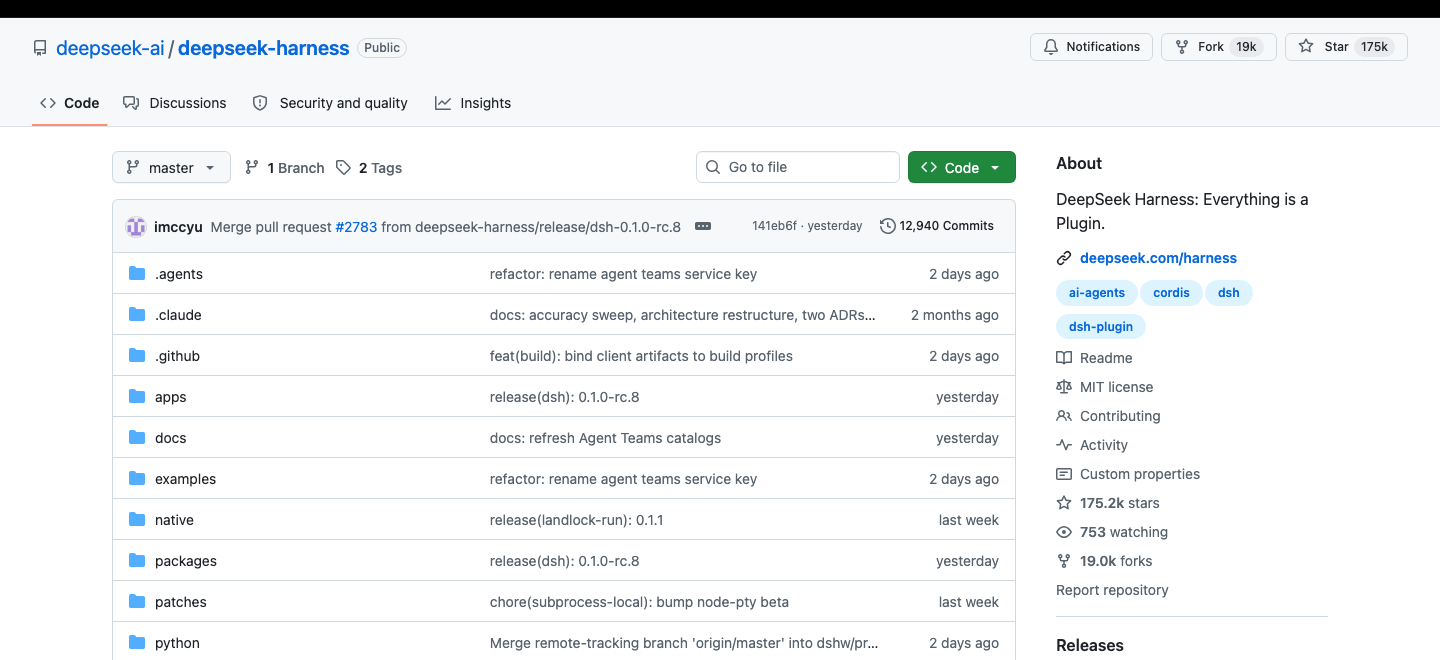Click the link icon next to deepseek.com/harness
Image resolution: width=1440 pixels, height=660 pixels.
click(1064, 258)
